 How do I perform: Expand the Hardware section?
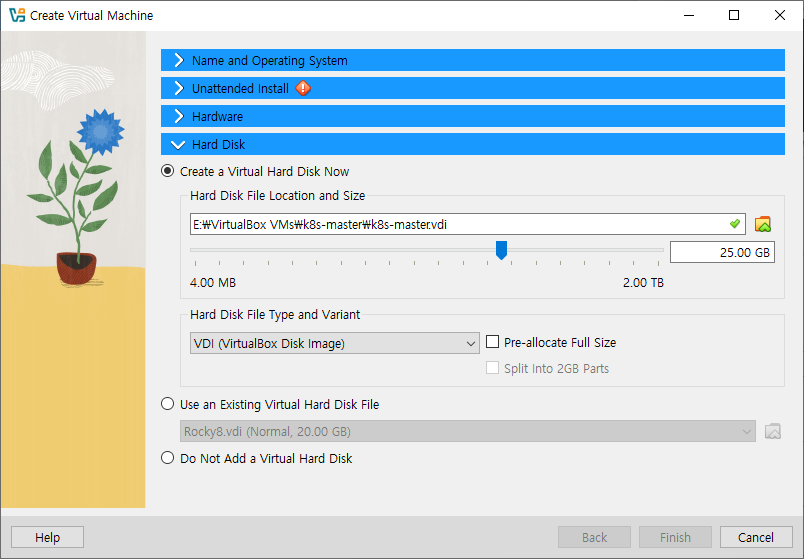click(472, 116)
